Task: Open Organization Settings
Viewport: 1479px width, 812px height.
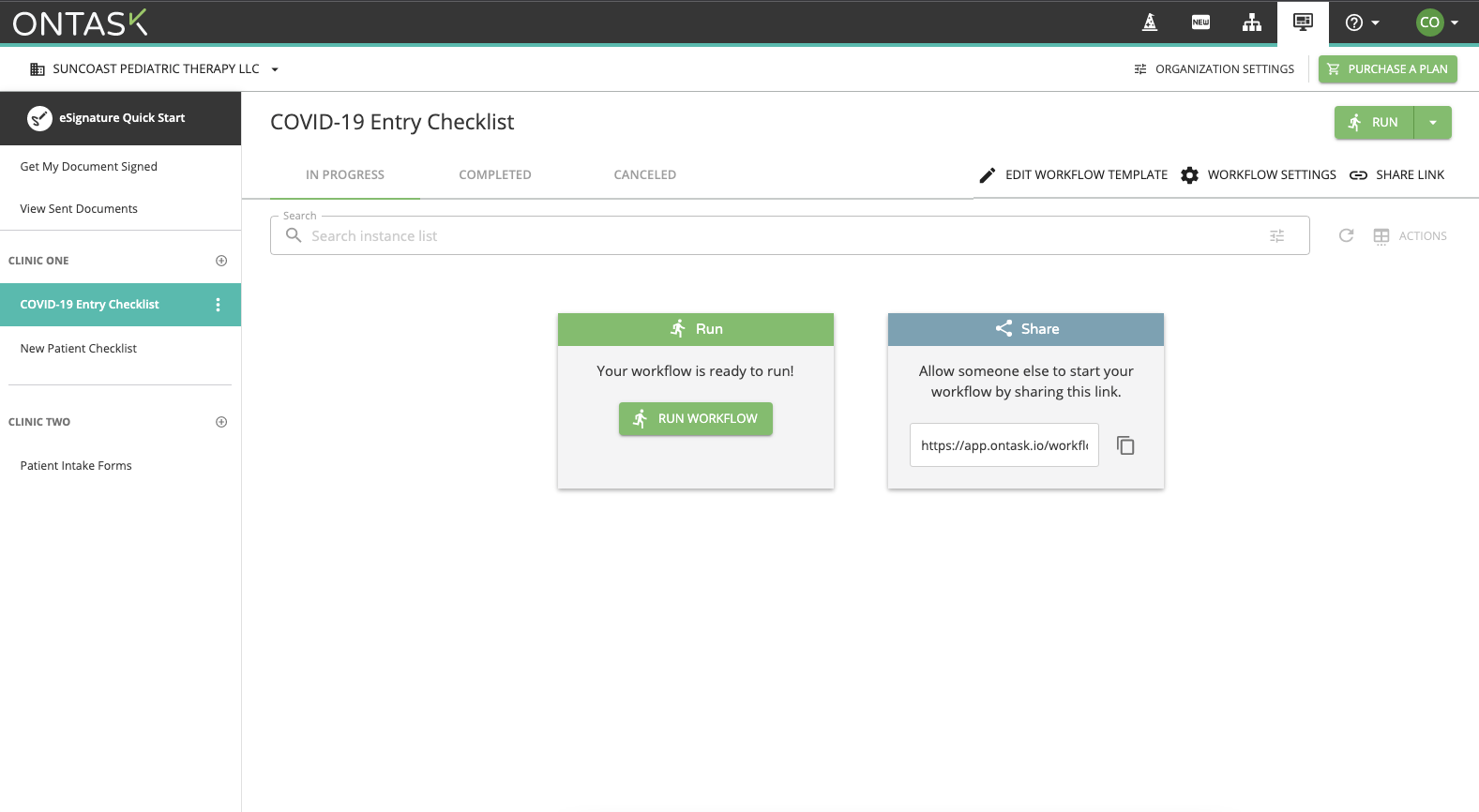Action: (x=1214, y=69)
